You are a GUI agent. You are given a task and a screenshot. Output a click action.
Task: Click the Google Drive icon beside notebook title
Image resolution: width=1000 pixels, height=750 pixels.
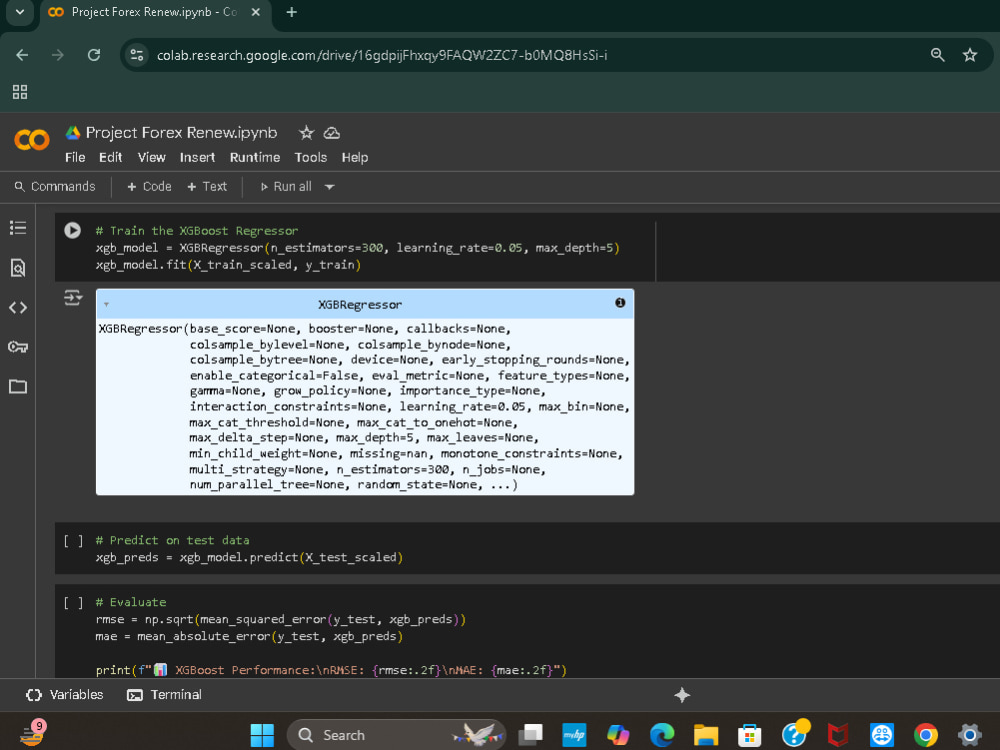(x=73, y=133)
